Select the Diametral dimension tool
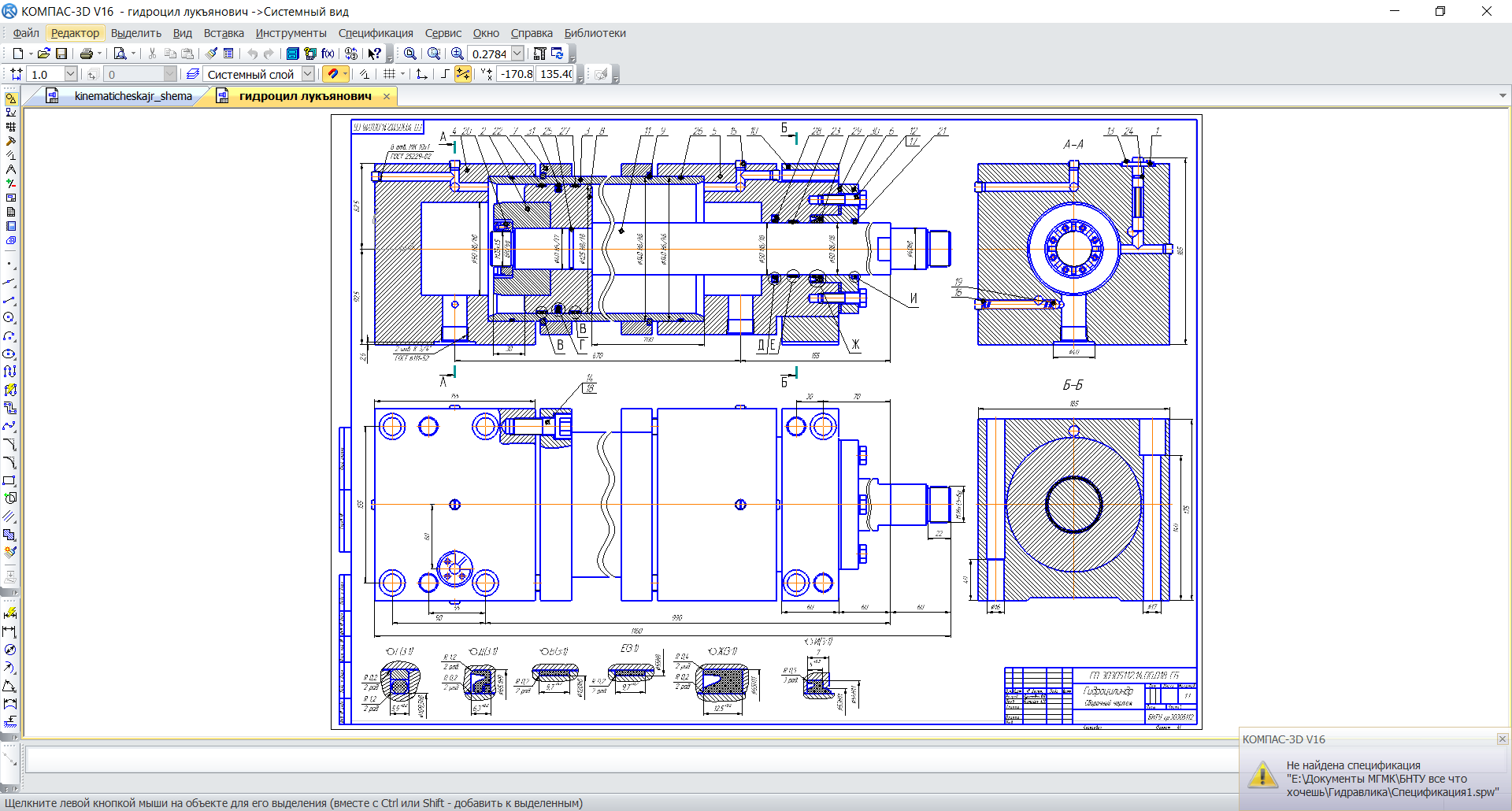 9,650
